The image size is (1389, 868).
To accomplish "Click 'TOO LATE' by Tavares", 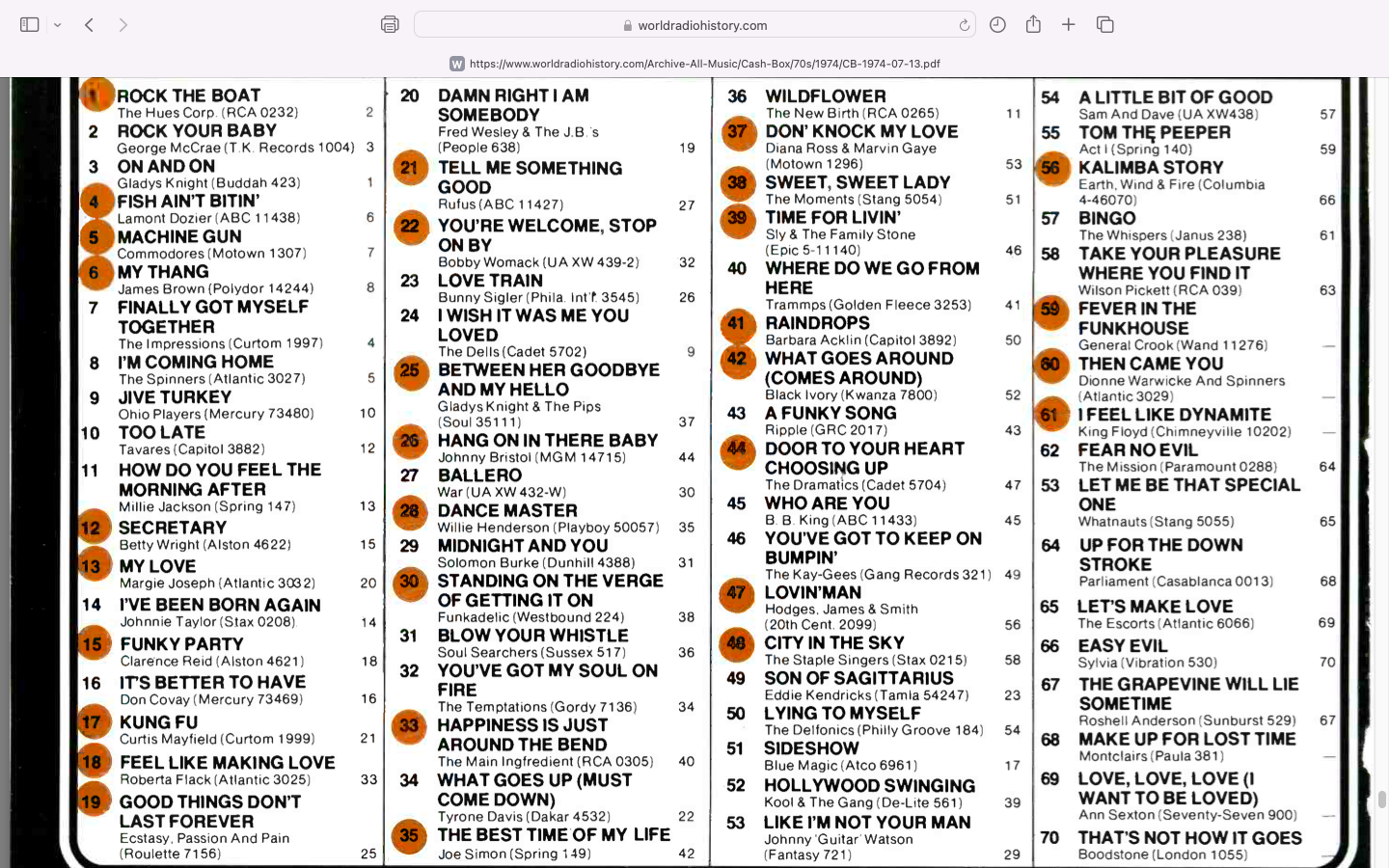I will [162, 432].
